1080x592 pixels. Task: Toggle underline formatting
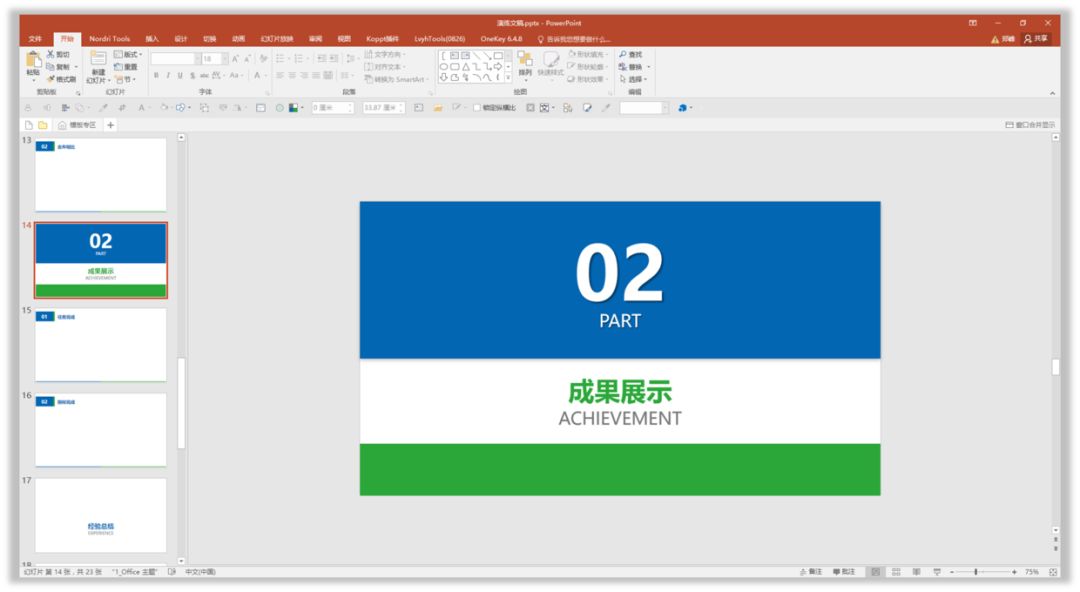click(x=180, y=75)
